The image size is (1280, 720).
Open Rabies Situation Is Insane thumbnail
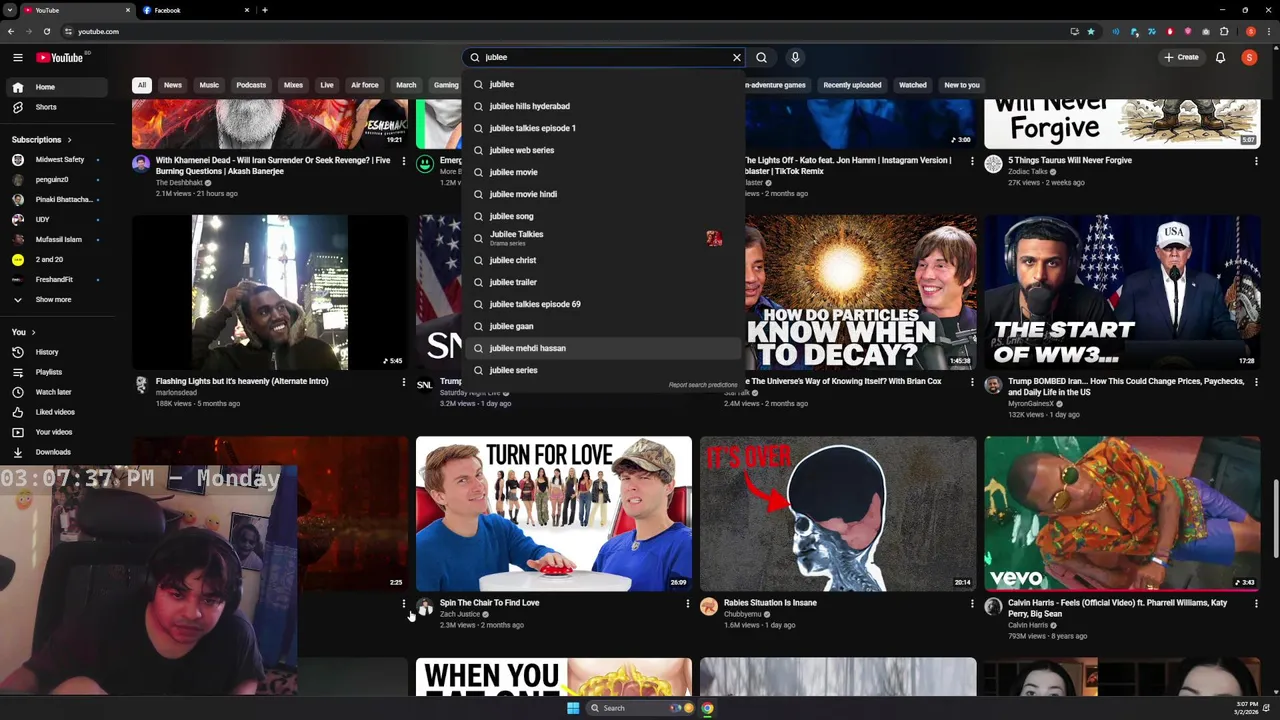pos(838,513)
